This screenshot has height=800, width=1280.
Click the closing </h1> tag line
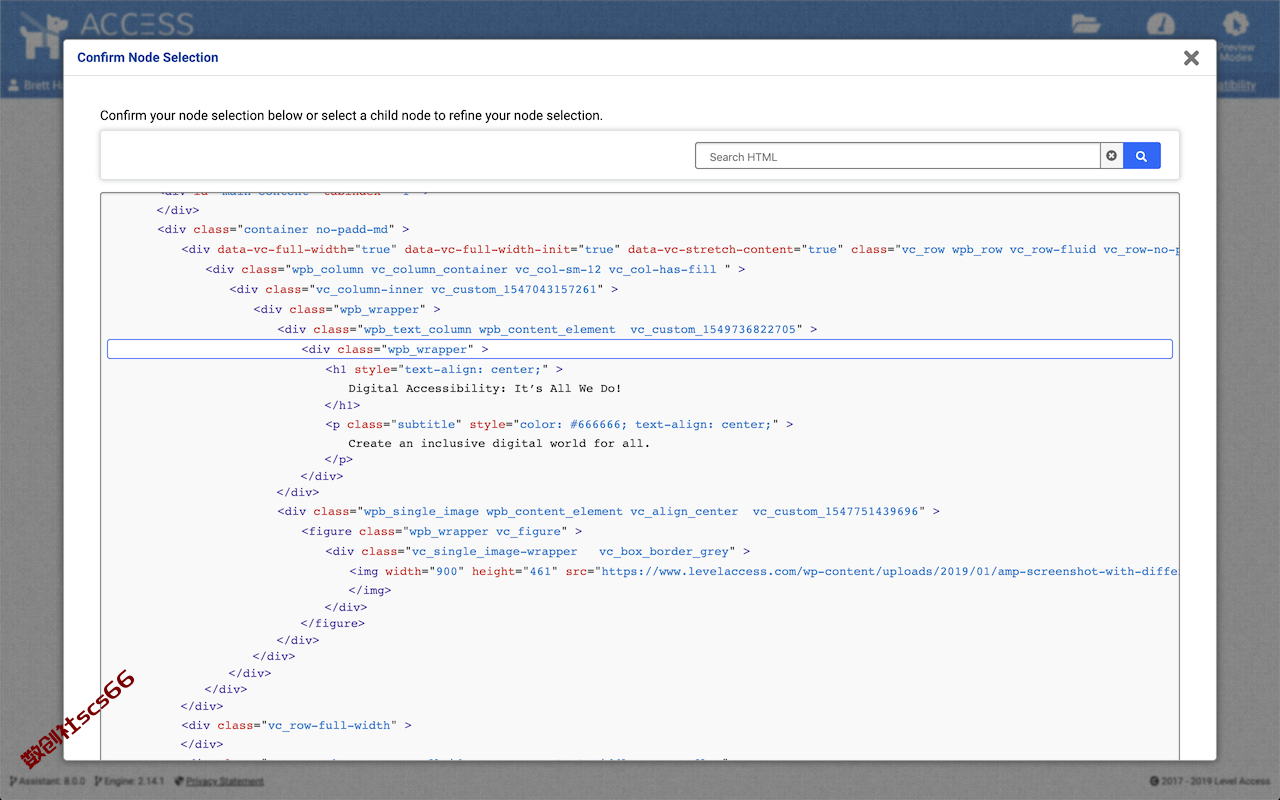click(342, 405)
